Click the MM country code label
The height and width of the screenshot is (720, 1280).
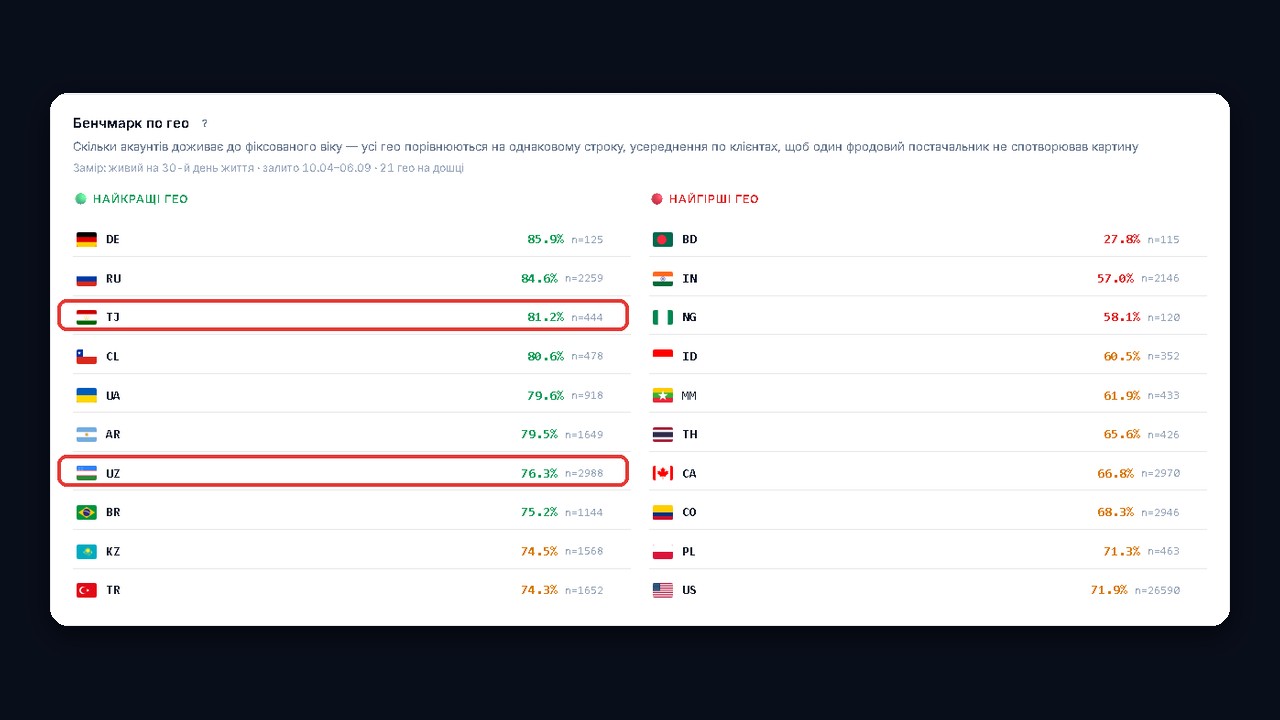[x=689, y=396]
